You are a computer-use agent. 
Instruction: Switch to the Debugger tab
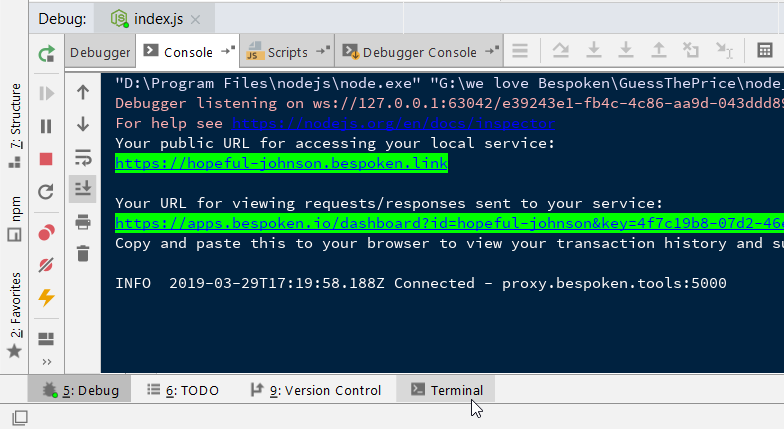(x=100, y=52)
